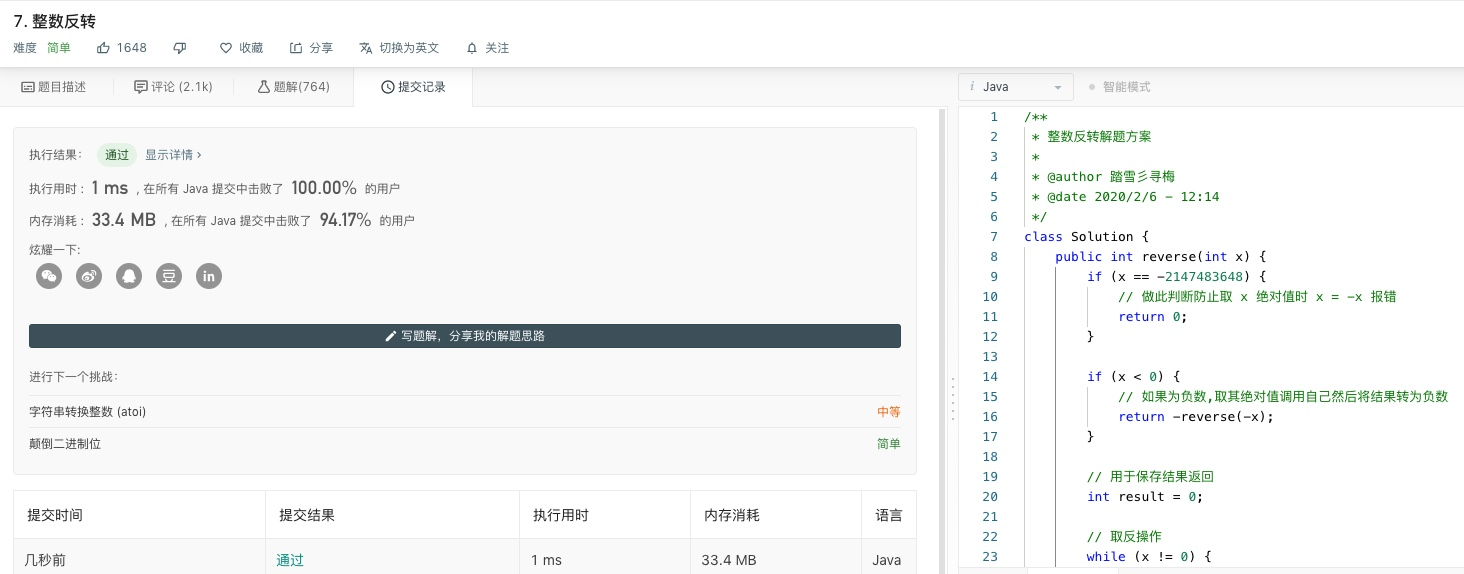Click the 几秒前 submission time cell
This screenshot has height=574, width=1464.
pyautogui.click(x=45, y=560)
